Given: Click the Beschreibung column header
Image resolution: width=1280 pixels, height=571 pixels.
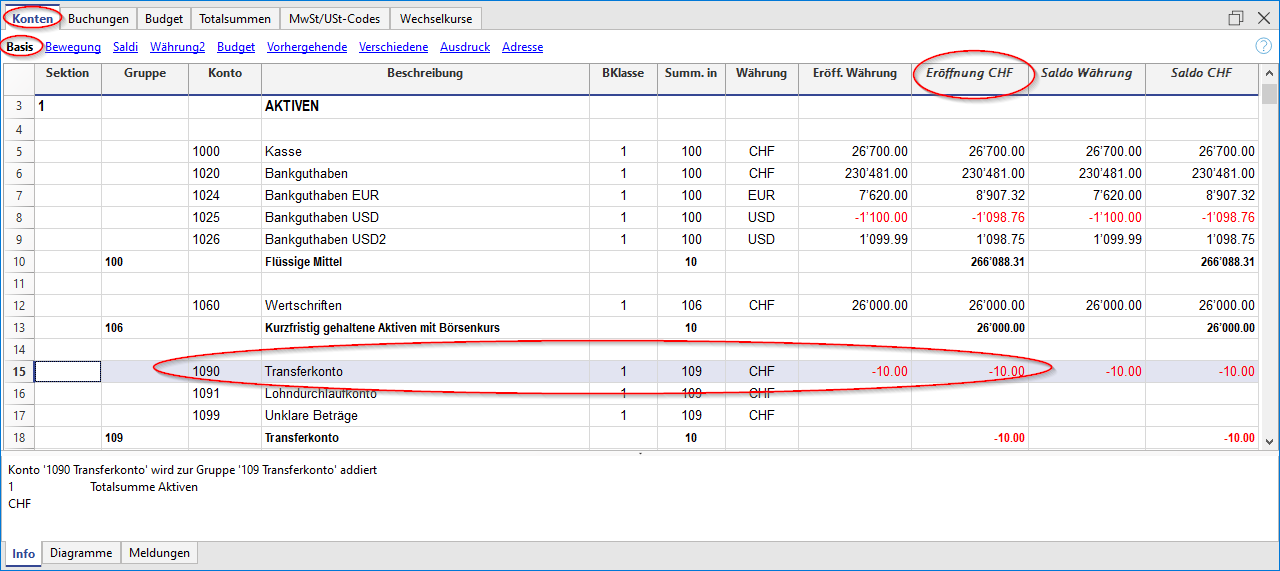Looking at the screenshot, I should click(x=425, y=73).
